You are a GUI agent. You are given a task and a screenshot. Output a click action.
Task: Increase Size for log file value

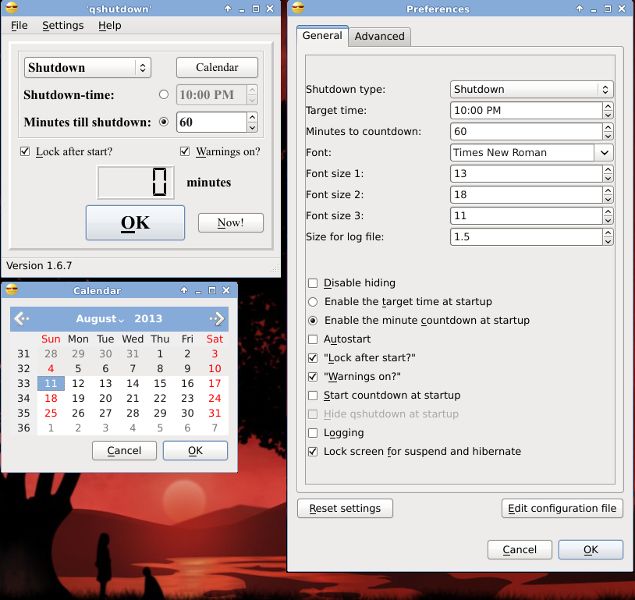pyautogui.click(x=607, y=232)
